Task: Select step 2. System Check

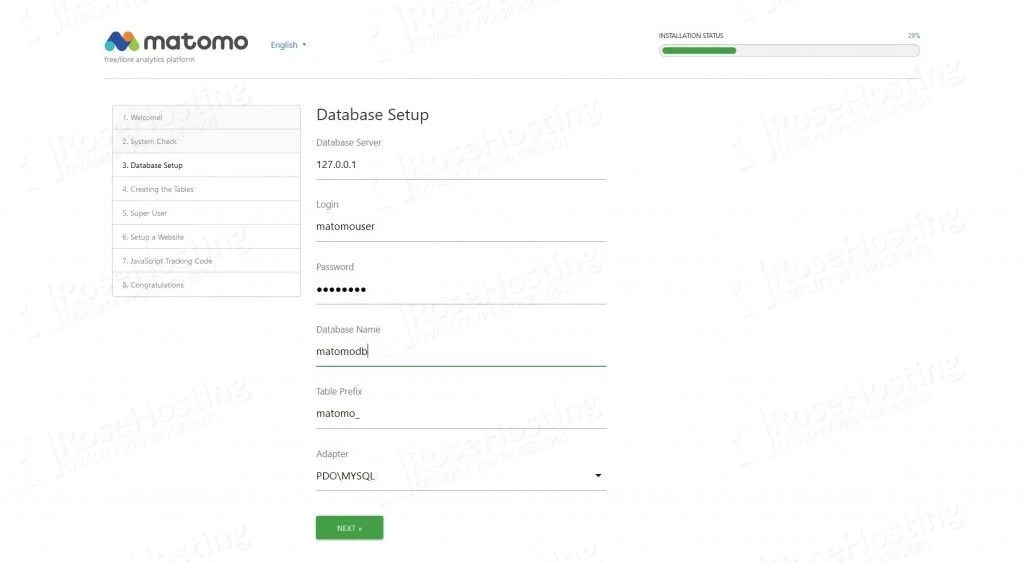Action: [206, 142]
